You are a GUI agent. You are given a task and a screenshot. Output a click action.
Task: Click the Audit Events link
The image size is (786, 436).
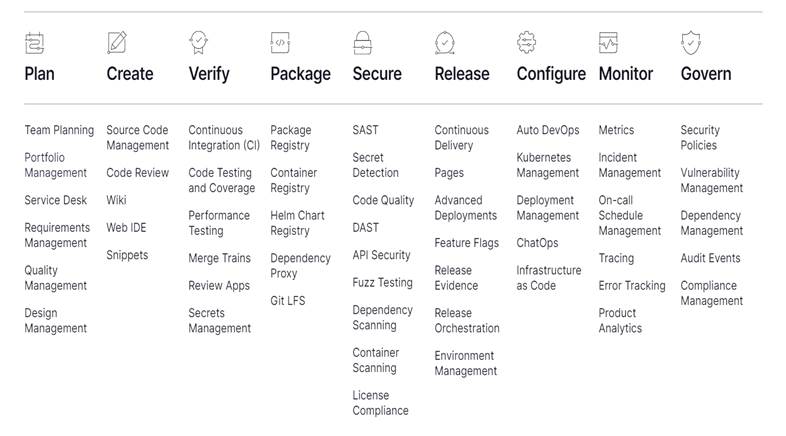click(x=711, y=258)
